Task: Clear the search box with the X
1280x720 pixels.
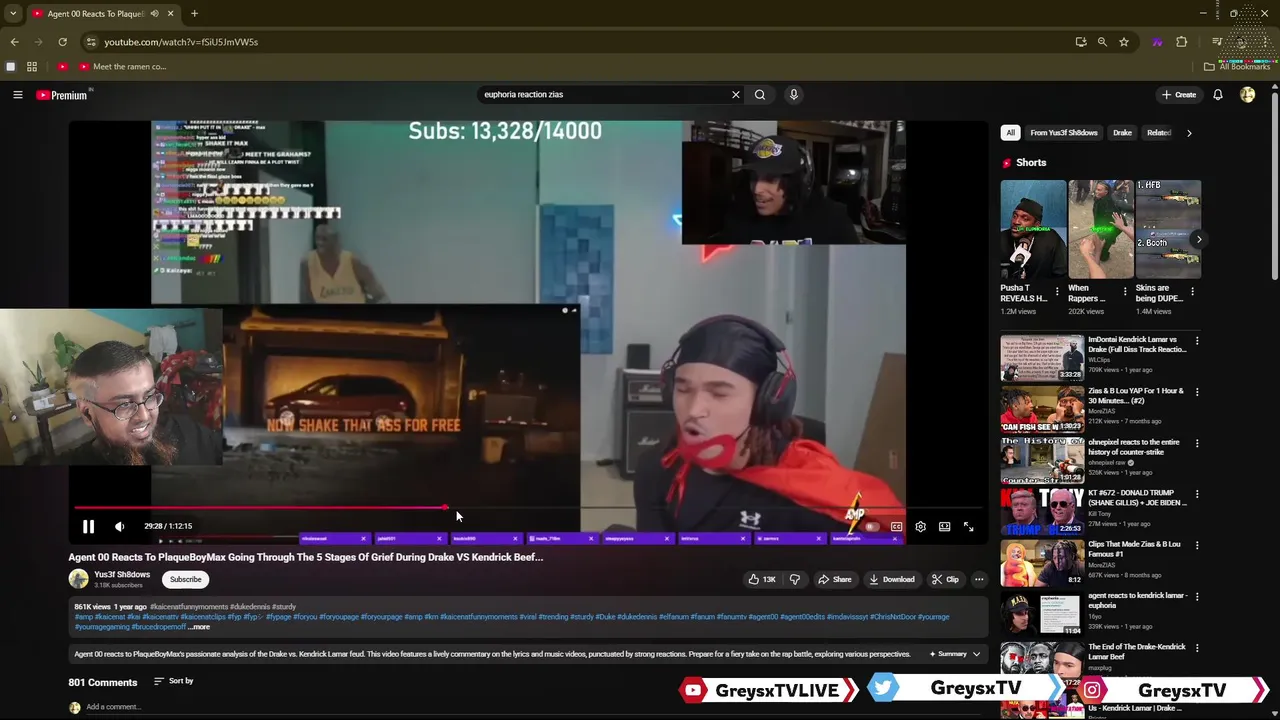Action: coord(736,95)
